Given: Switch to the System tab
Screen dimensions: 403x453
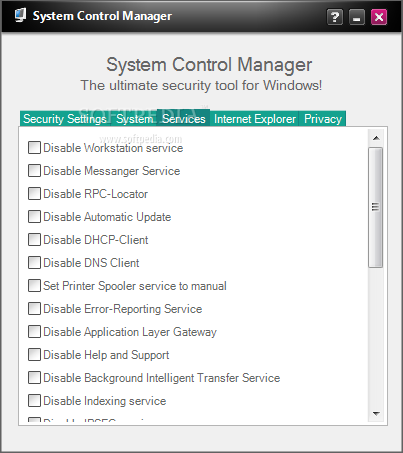Looking at the screenshot, I should (x=134, y=119).
